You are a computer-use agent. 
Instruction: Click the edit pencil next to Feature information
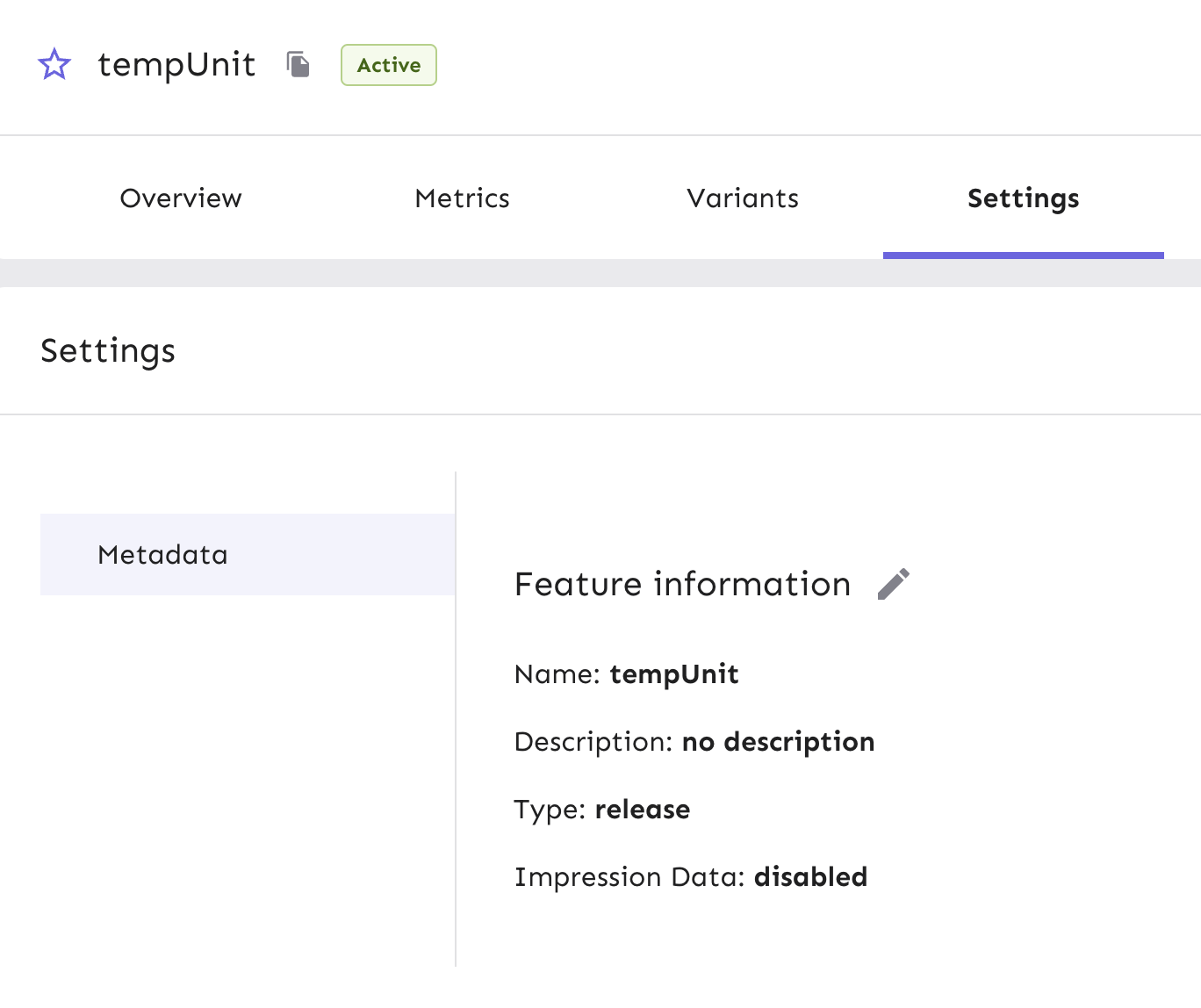[895, 583]
